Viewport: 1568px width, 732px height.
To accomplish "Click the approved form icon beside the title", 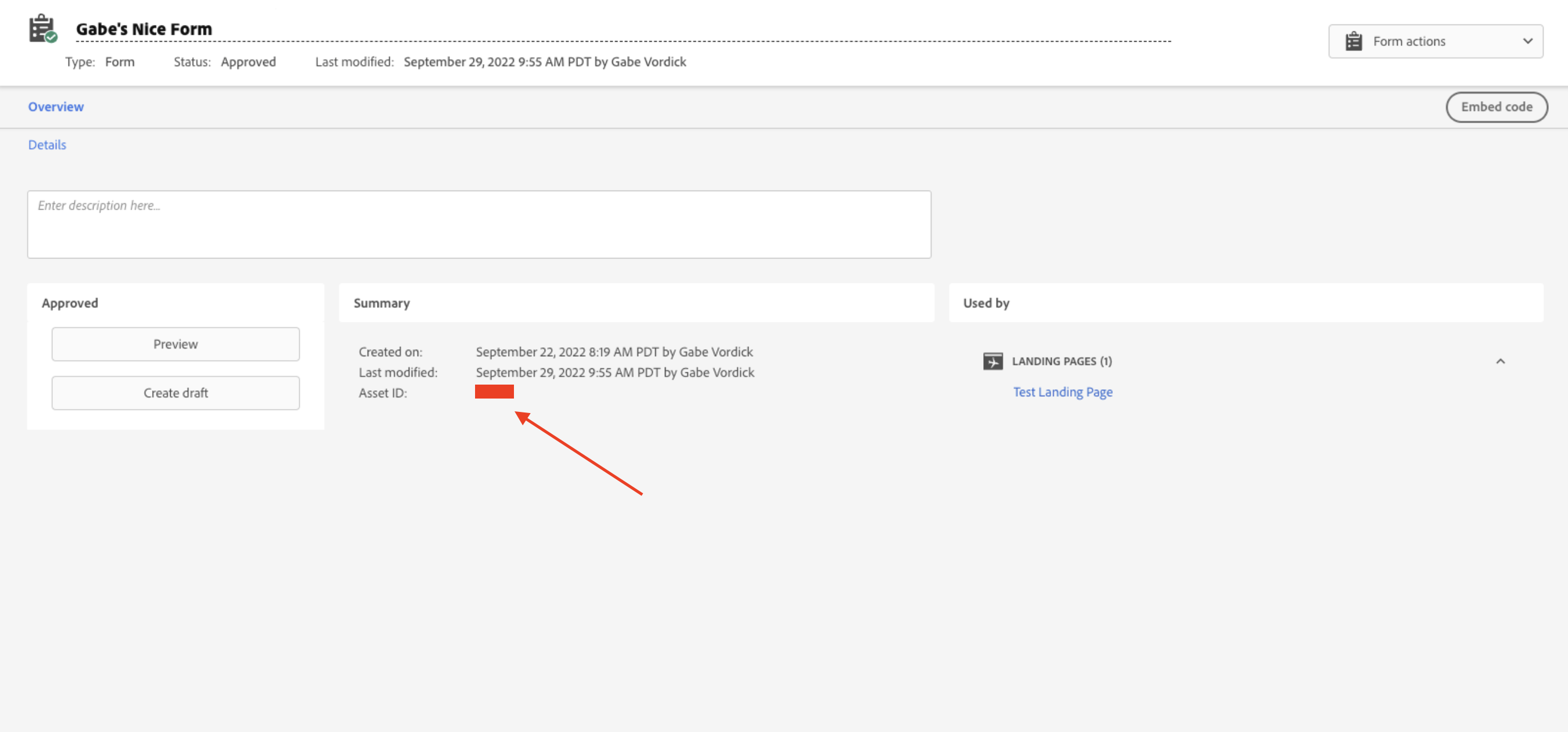I will 42,28.
